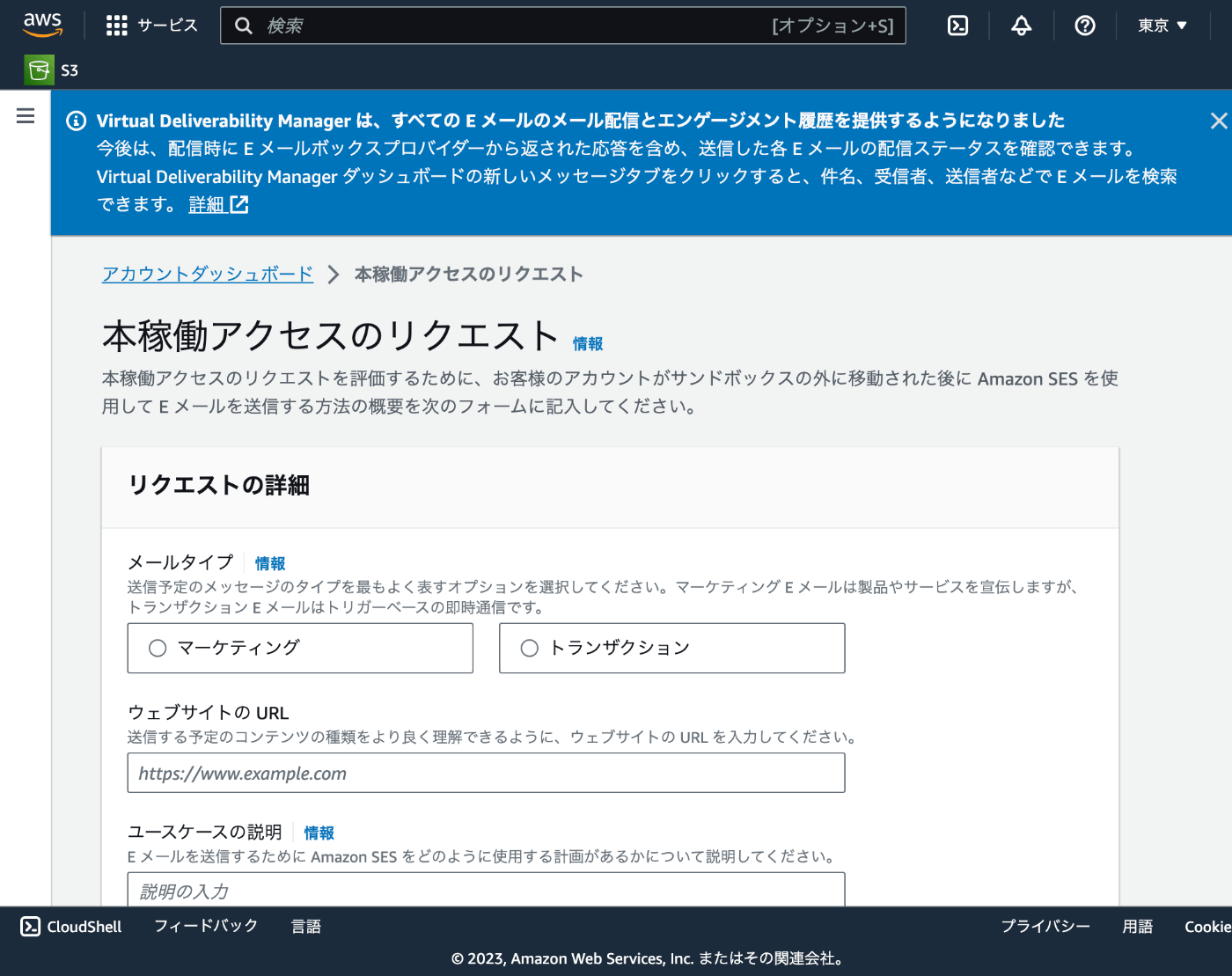The height and width of the screenshot is (976, 1232).
Task: Click the search magnifier icon
Action: tap(244, 26)
